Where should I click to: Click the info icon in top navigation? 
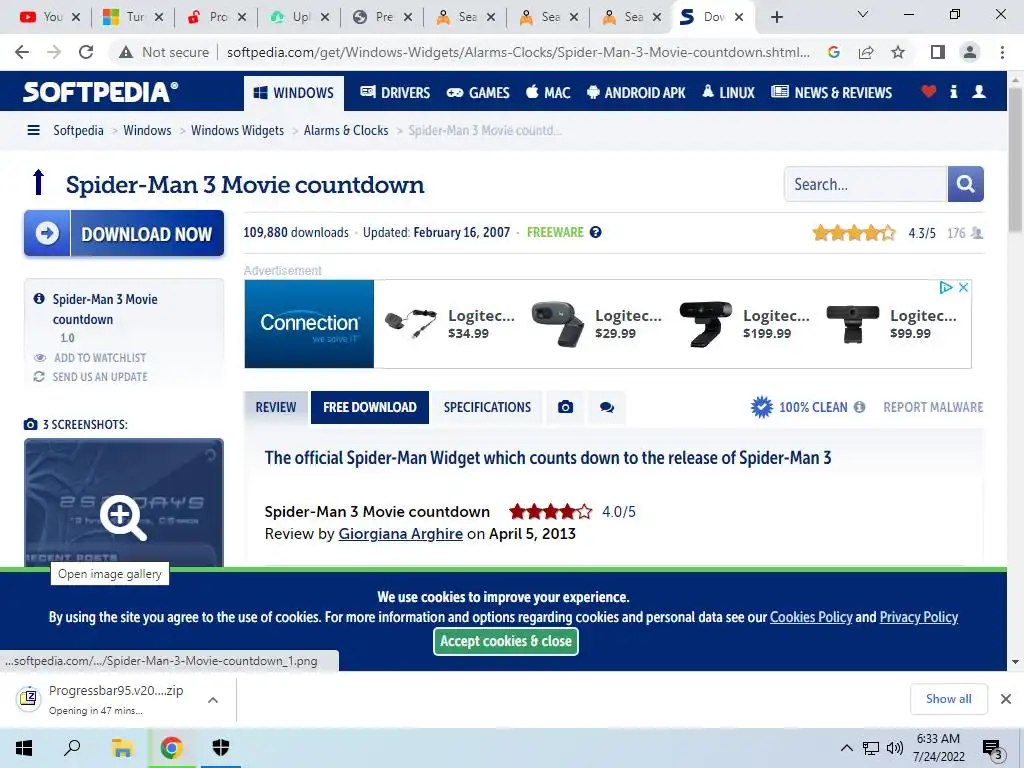pos(953,92)
